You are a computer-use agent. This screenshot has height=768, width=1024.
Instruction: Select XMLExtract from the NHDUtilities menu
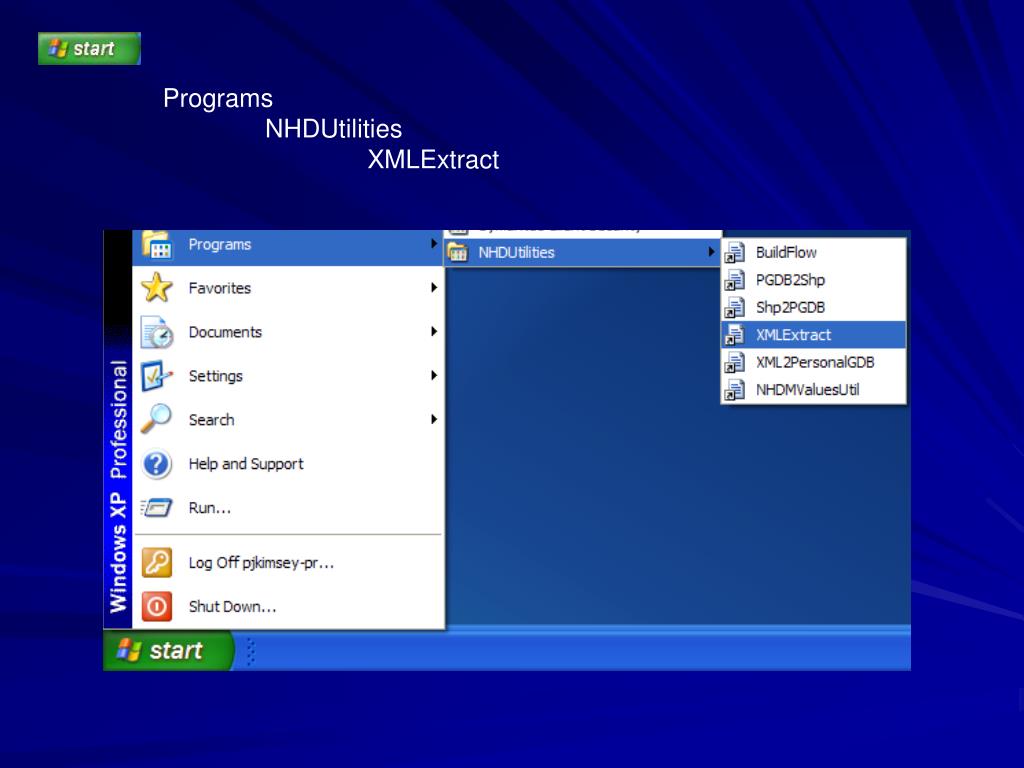click(793, 335)
